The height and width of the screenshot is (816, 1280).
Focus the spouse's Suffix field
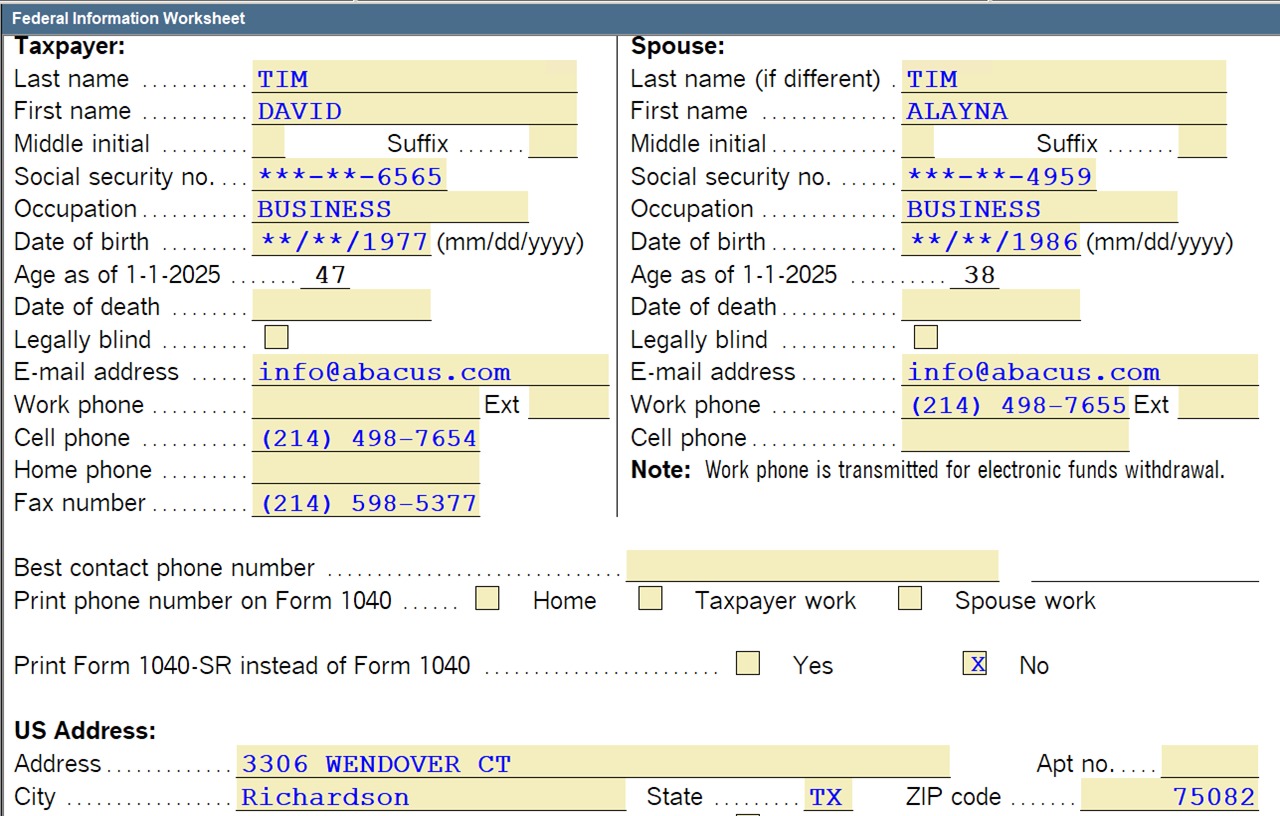(1201, 143)
